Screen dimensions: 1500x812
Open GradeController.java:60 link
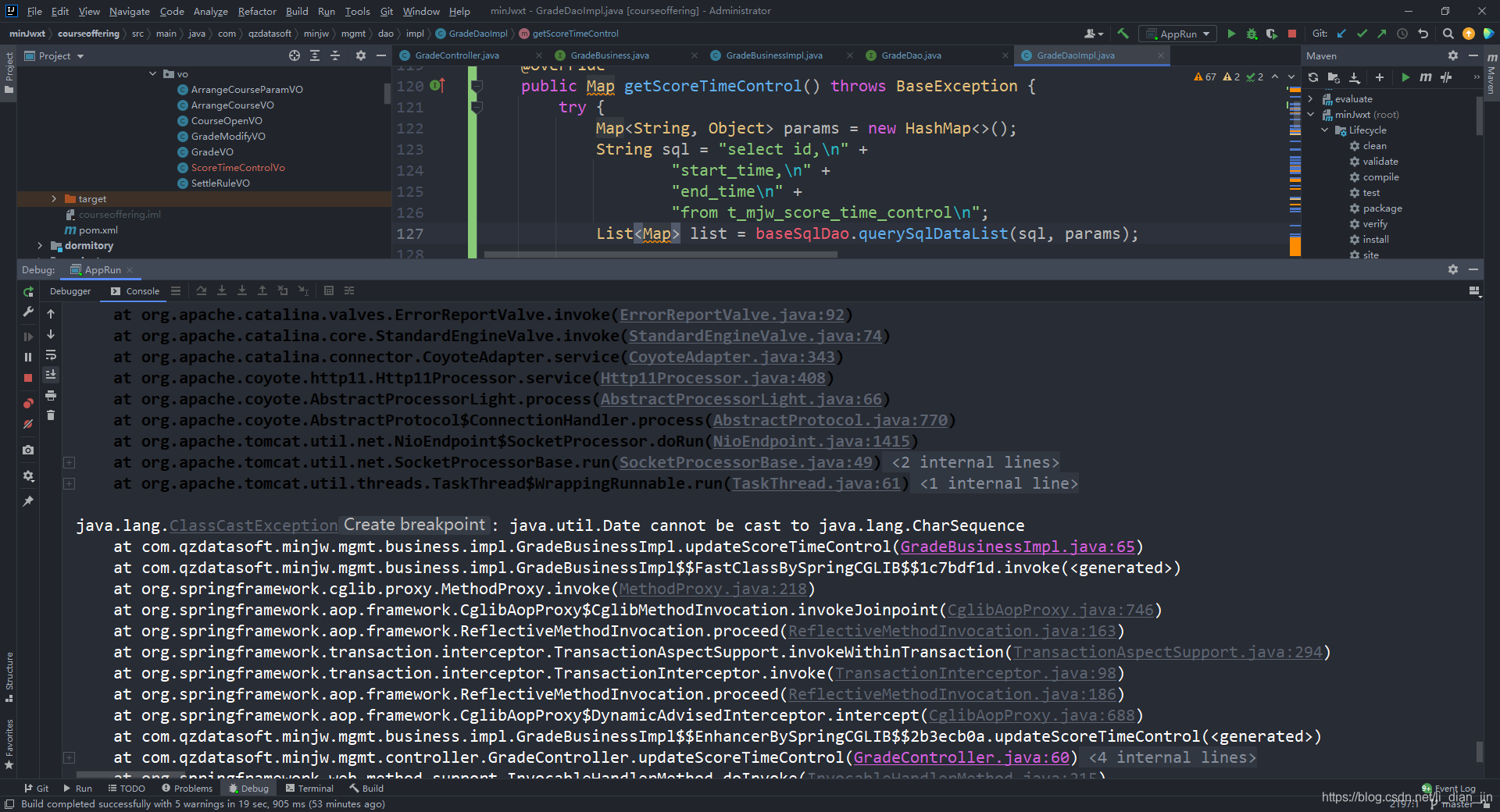pos(961,757)
